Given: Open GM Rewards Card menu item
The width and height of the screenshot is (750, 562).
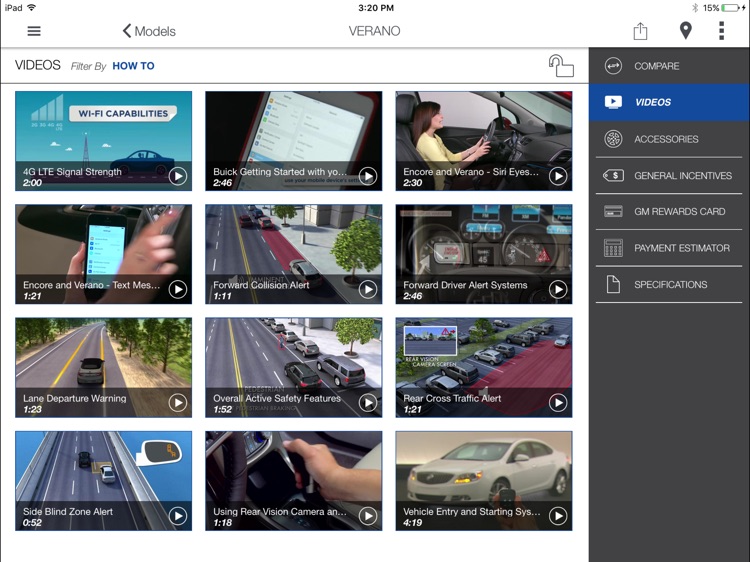Looking at the screenshot, I should tap(669, 211).
